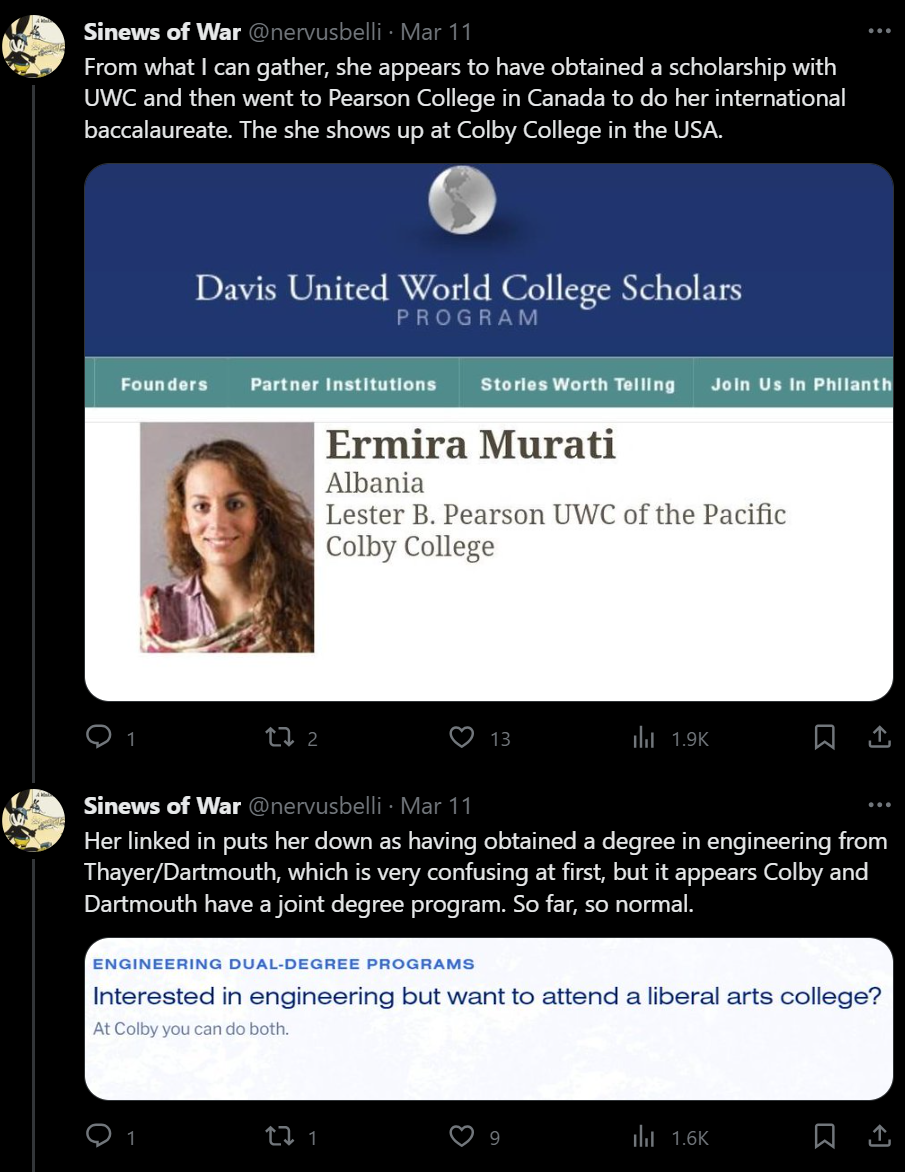Reply to the second tweet about Thayer/Dartmouth
This screenshot has height=1172, width=905.
coord(99,1136)
